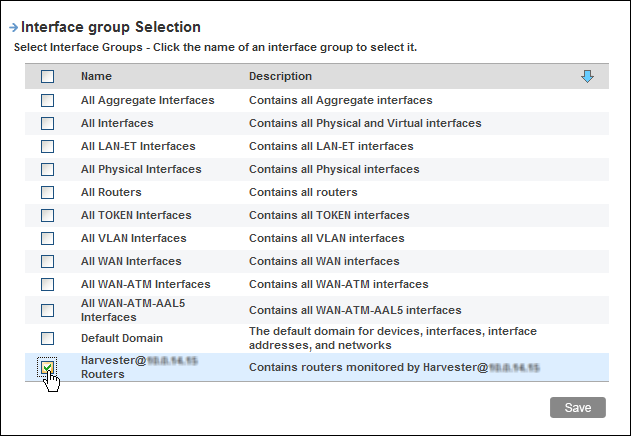Check the All Routers checkbox

point(48,193)
